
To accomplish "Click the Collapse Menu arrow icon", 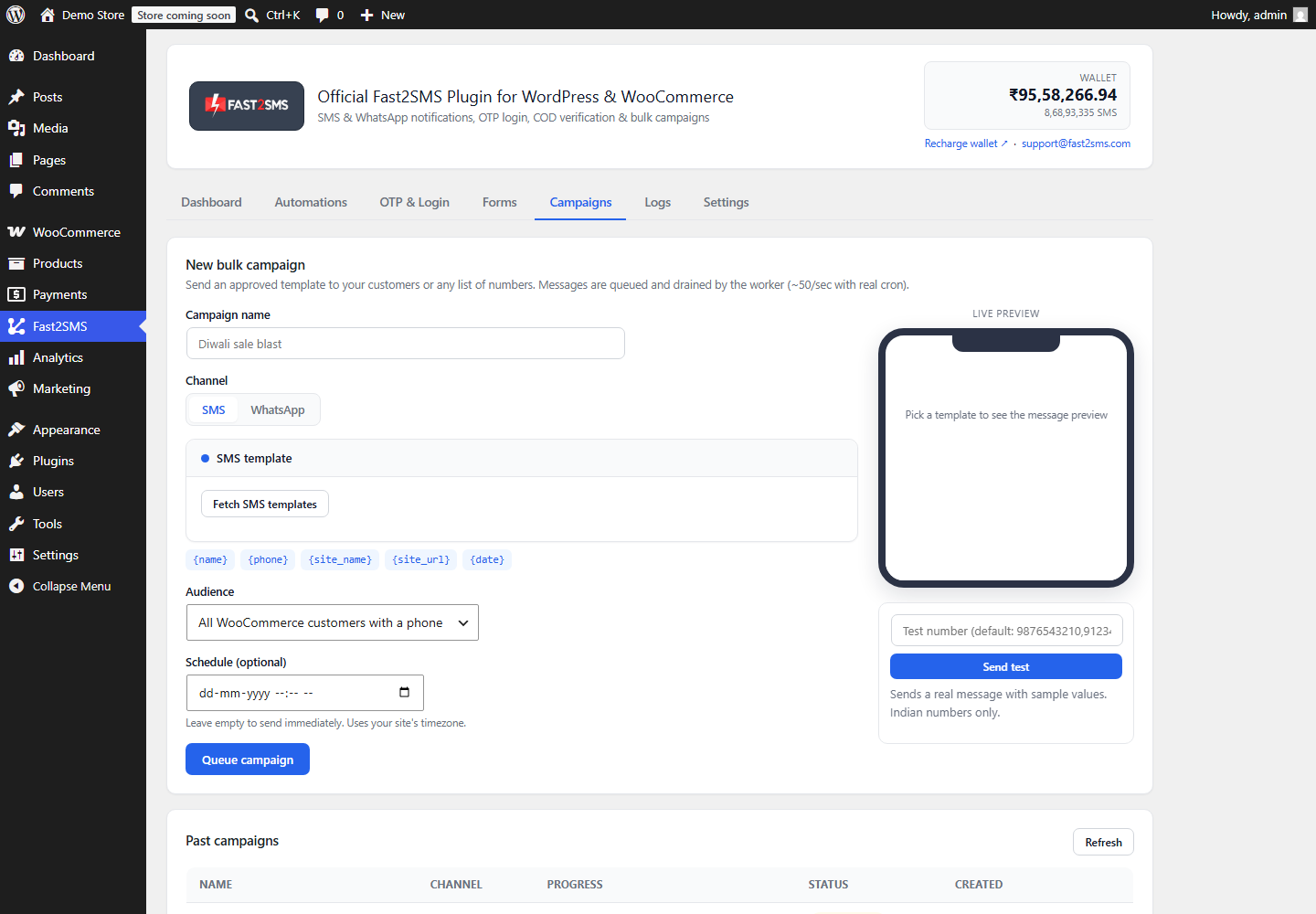I will 16,586.
